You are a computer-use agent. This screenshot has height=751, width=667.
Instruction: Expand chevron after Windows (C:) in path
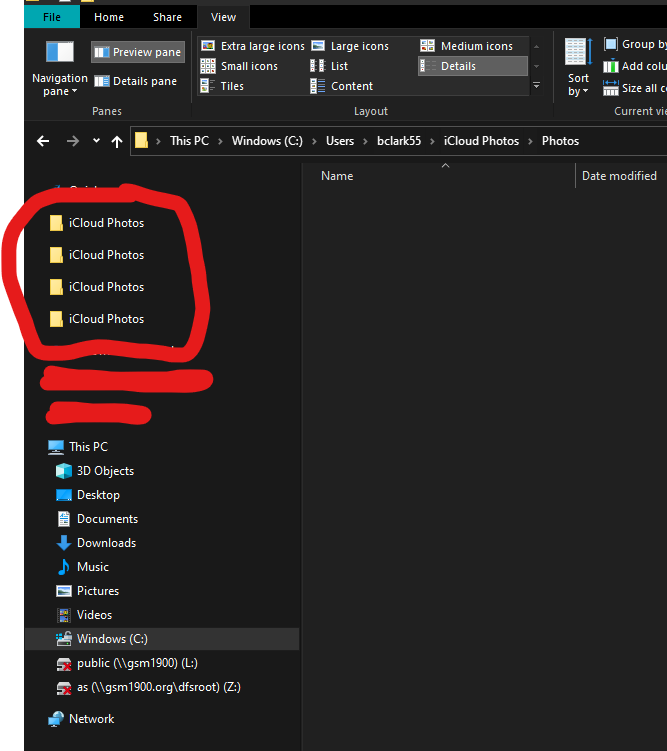(314, 141)
